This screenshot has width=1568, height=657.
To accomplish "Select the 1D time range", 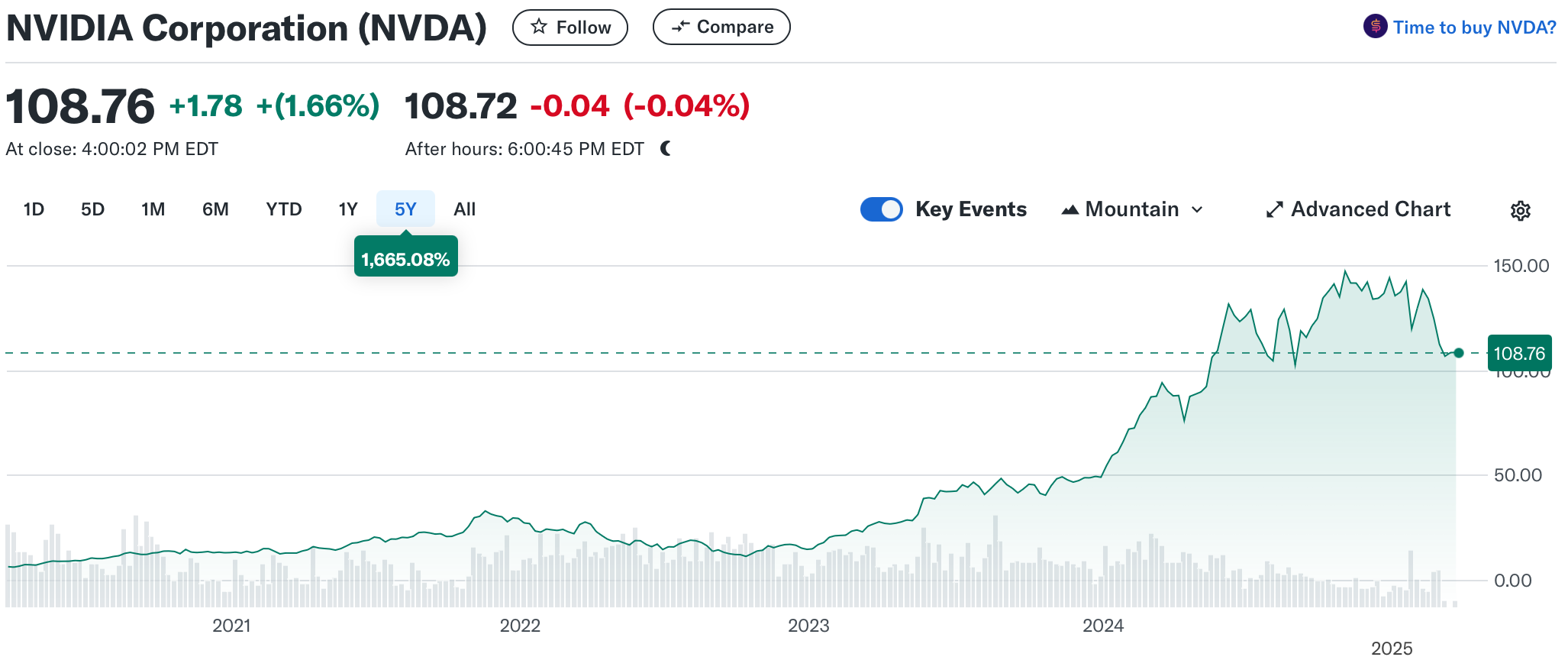I will (34, 209).
